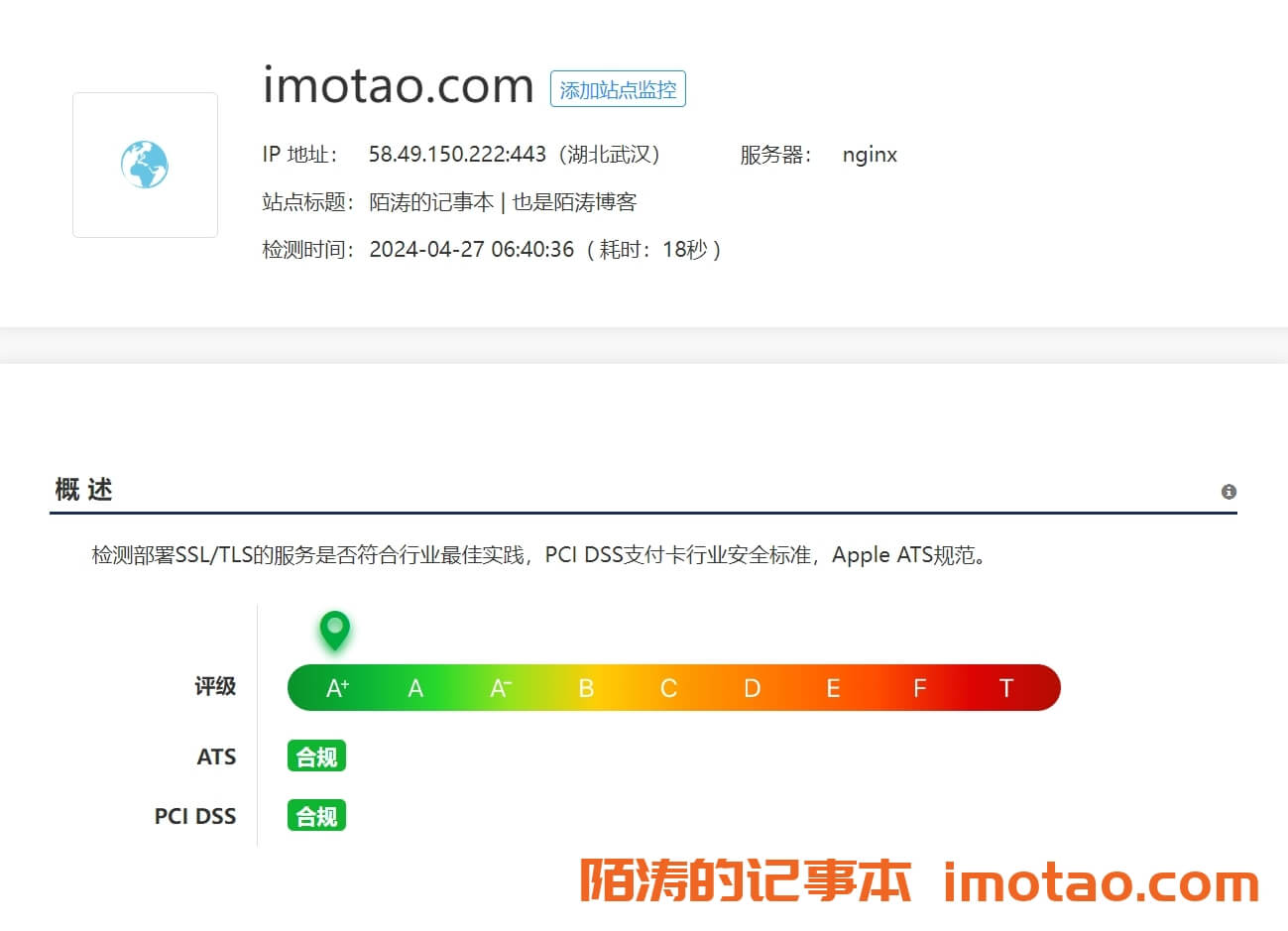1288x931 pixels.
Task: Click the ATS 合规 compliance badge
Action: click(x=316, y=756)
